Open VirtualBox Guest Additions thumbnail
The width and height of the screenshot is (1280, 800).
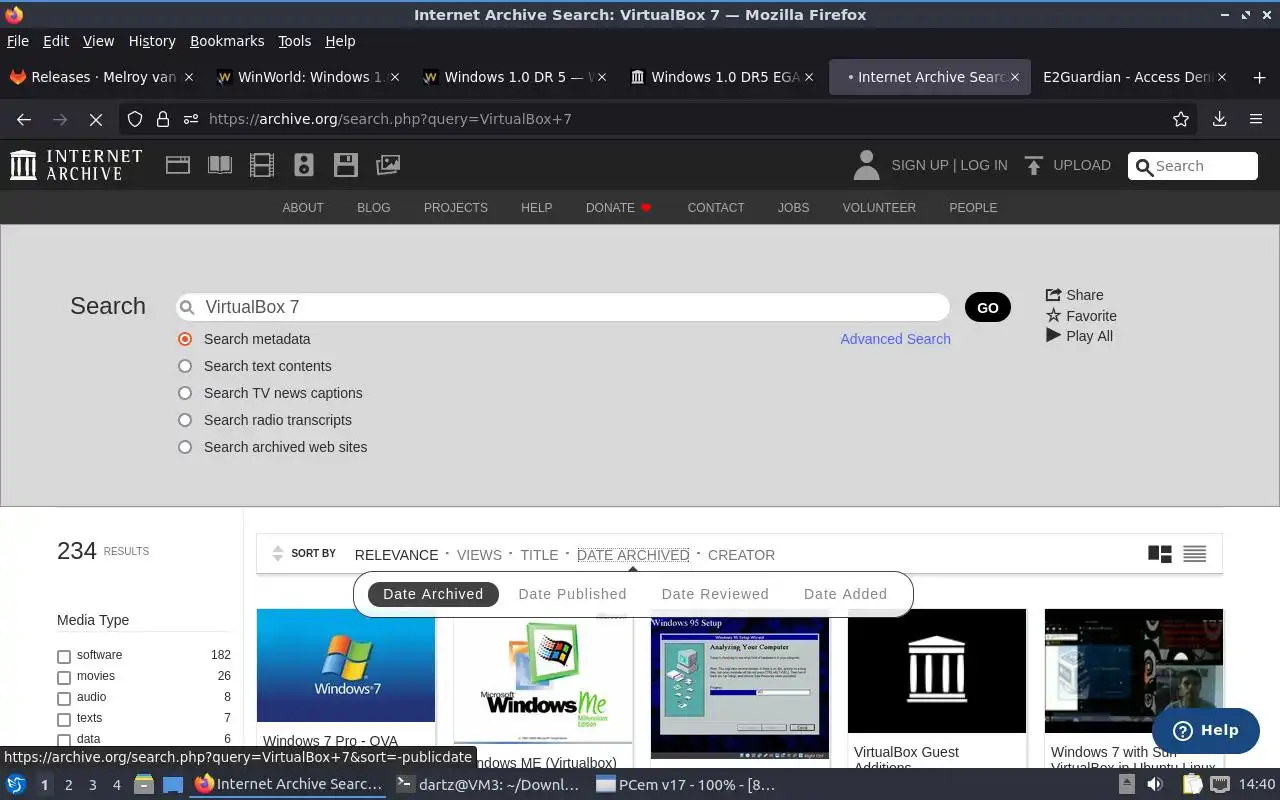(x=937, y=671)
